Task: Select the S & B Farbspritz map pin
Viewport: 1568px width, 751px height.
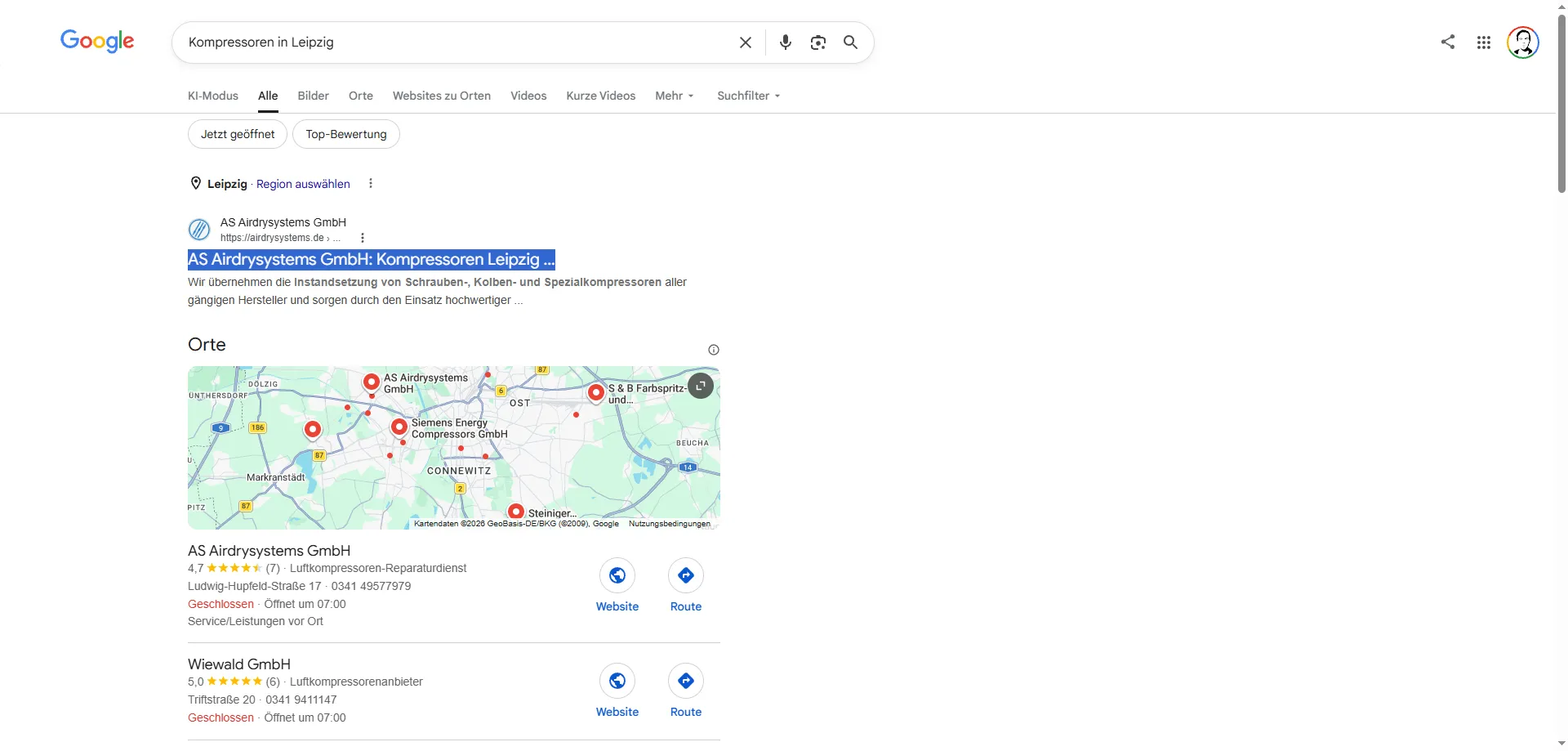Action: point(596,392)
